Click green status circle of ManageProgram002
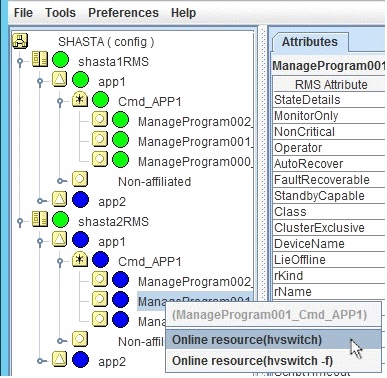The image size is (387, 378). tap(120, 121)
